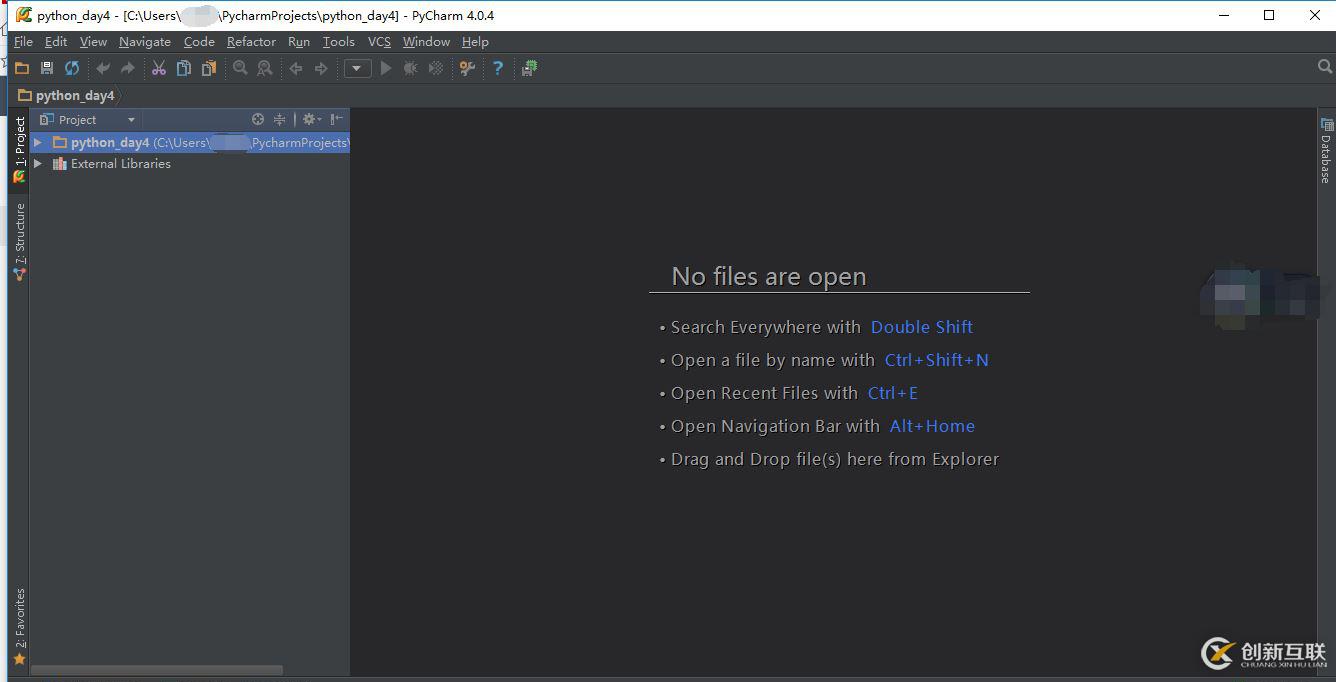
Task: Expand the External Libraries node
Action: [38, 164]
